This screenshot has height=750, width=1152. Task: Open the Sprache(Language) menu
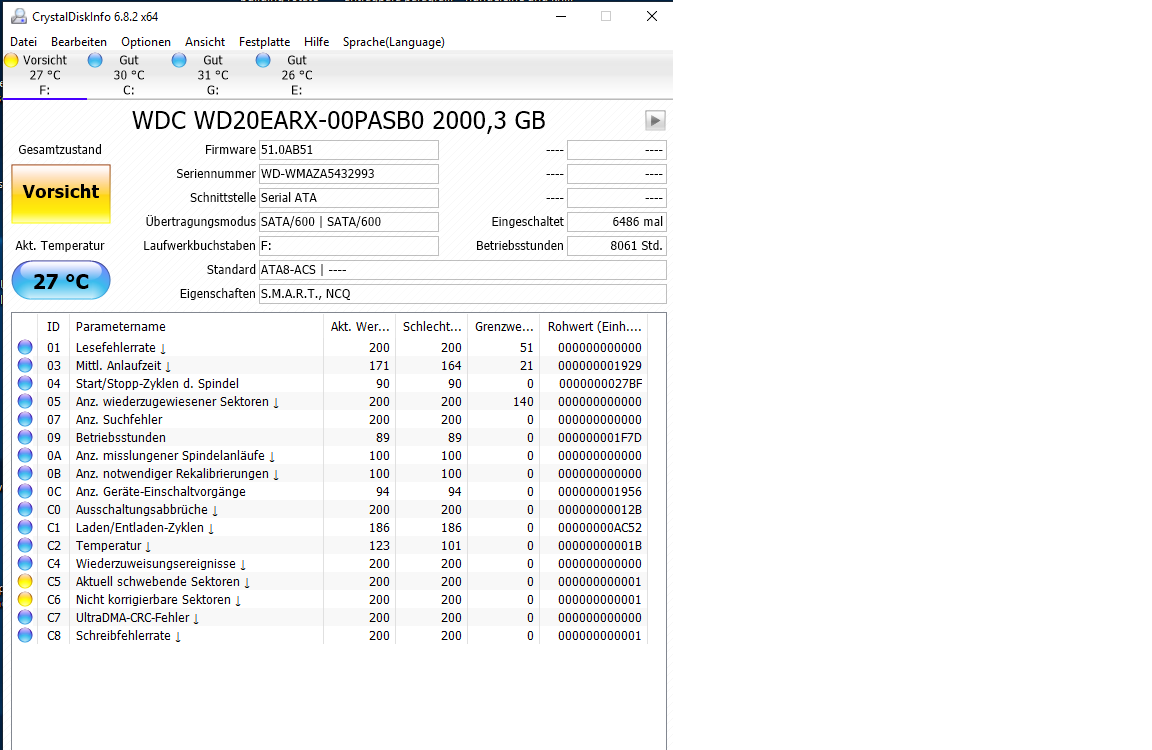394,42
